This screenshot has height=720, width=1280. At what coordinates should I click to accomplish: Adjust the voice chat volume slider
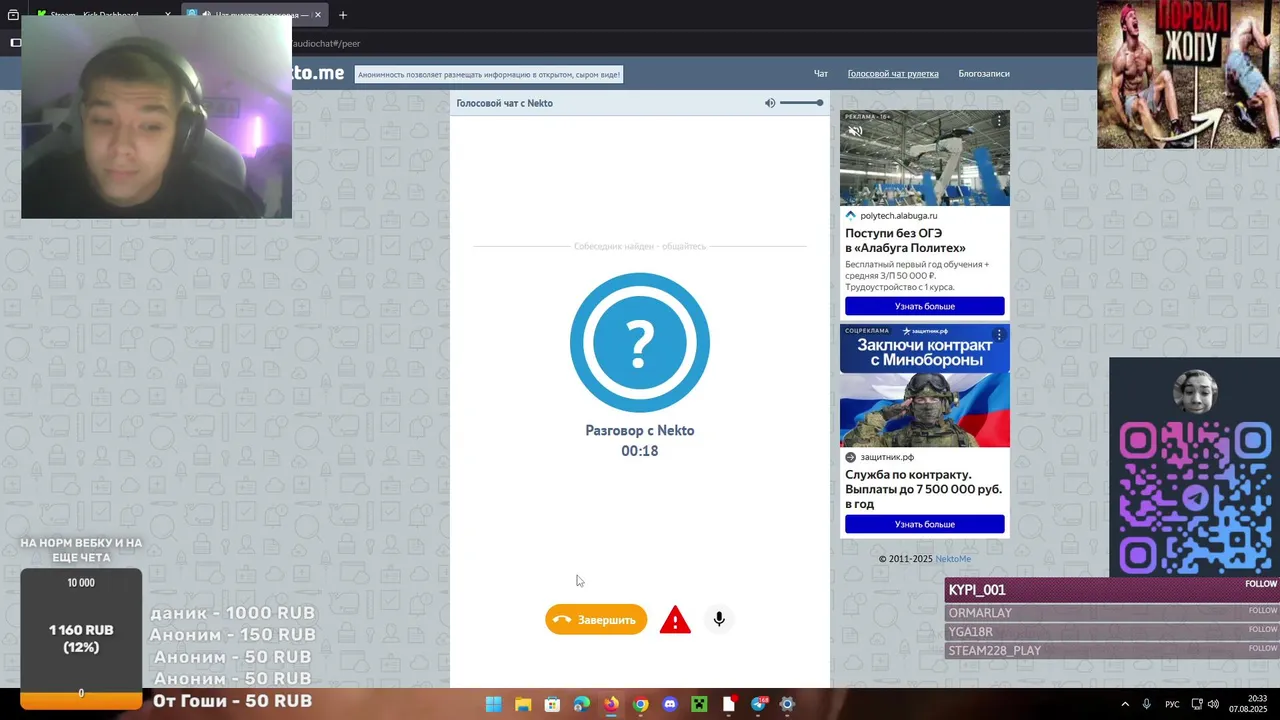pos(801,103)
